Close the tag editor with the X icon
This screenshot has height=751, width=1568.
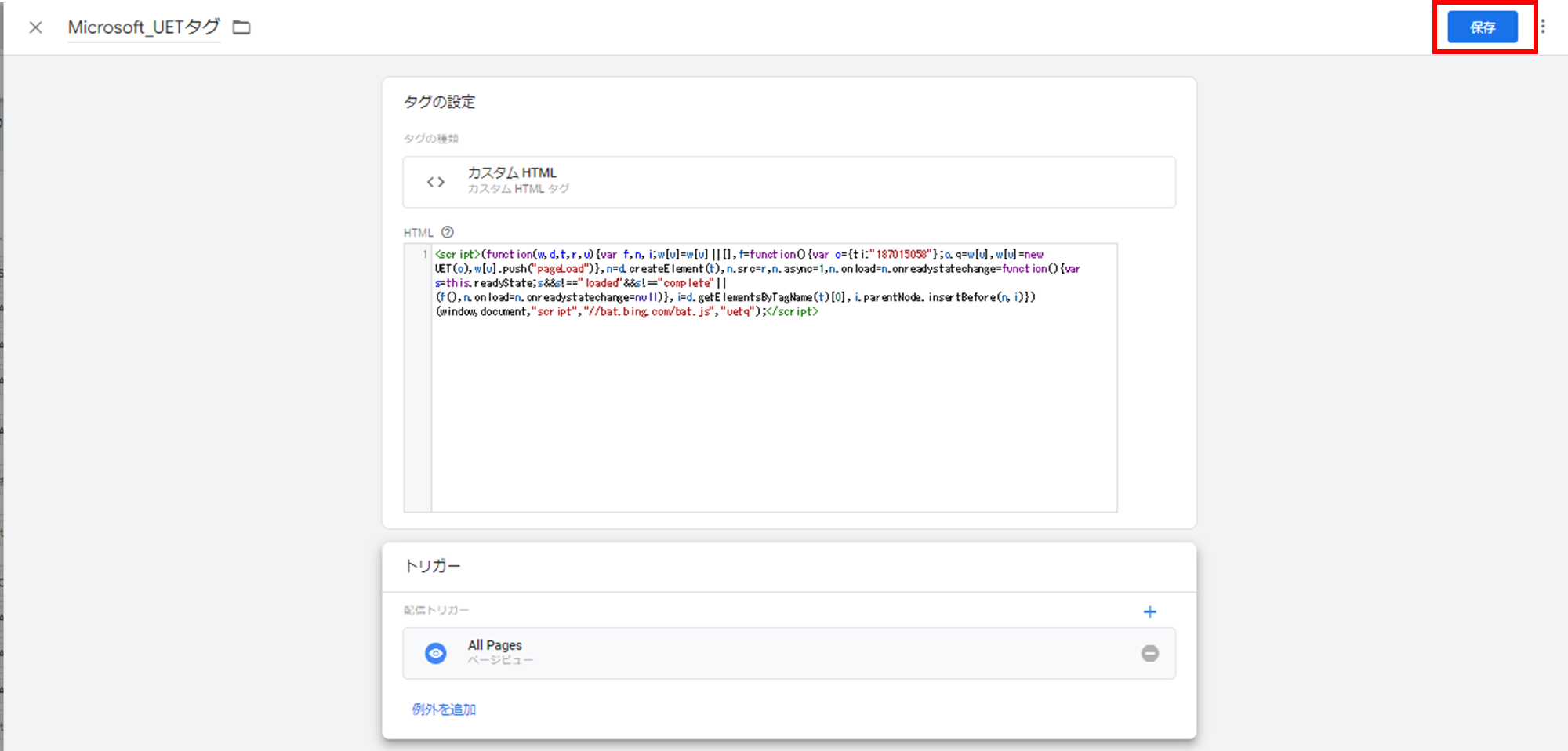pos(35,27)
